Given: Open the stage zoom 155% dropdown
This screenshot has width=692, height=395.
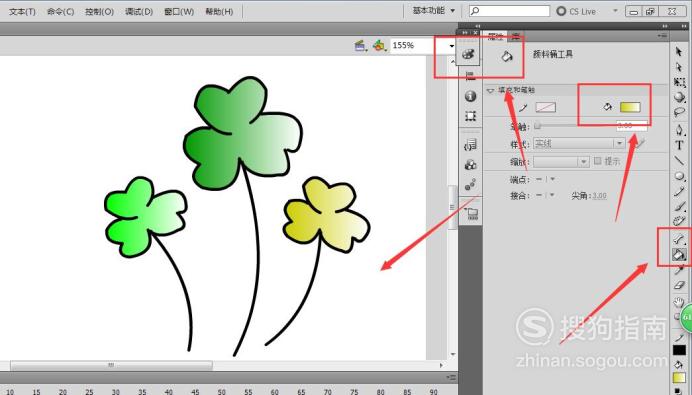Looking at the screenshot, I should 451,46.
